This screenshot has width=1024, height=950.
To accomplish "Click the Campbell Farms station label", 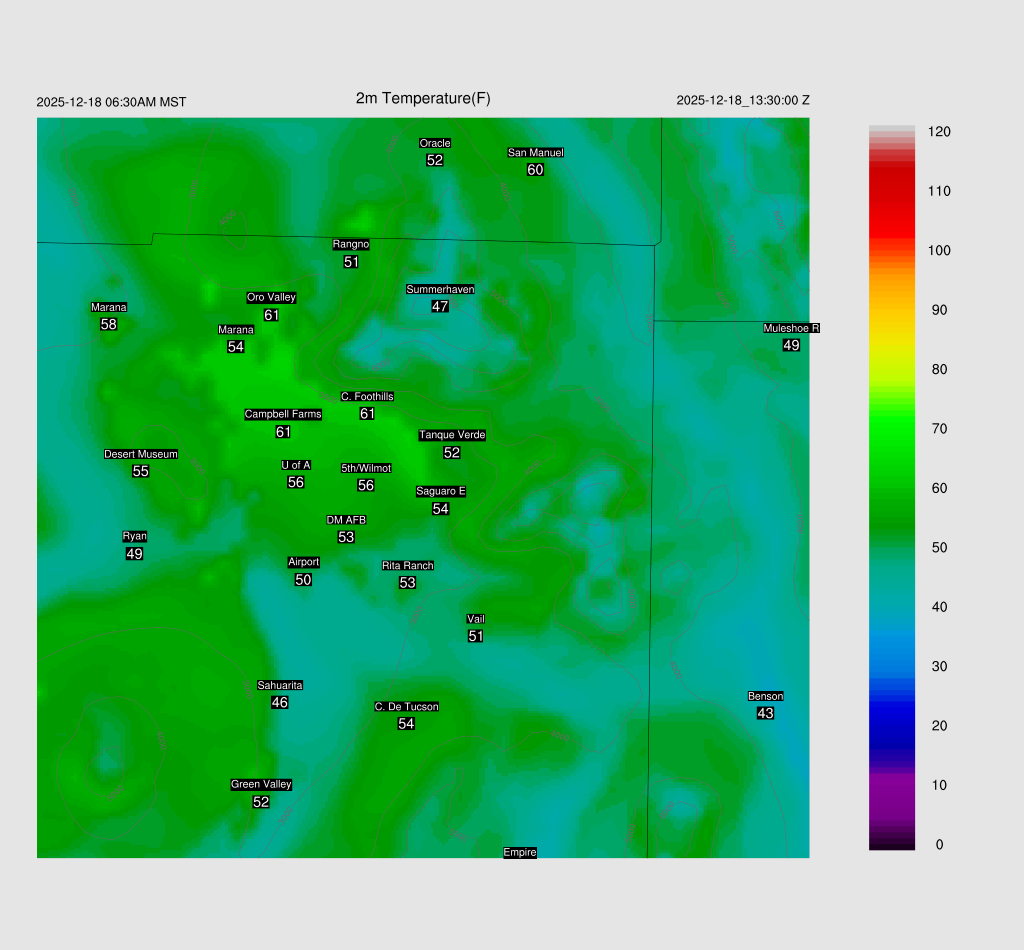I will click(x=283, y=414).
